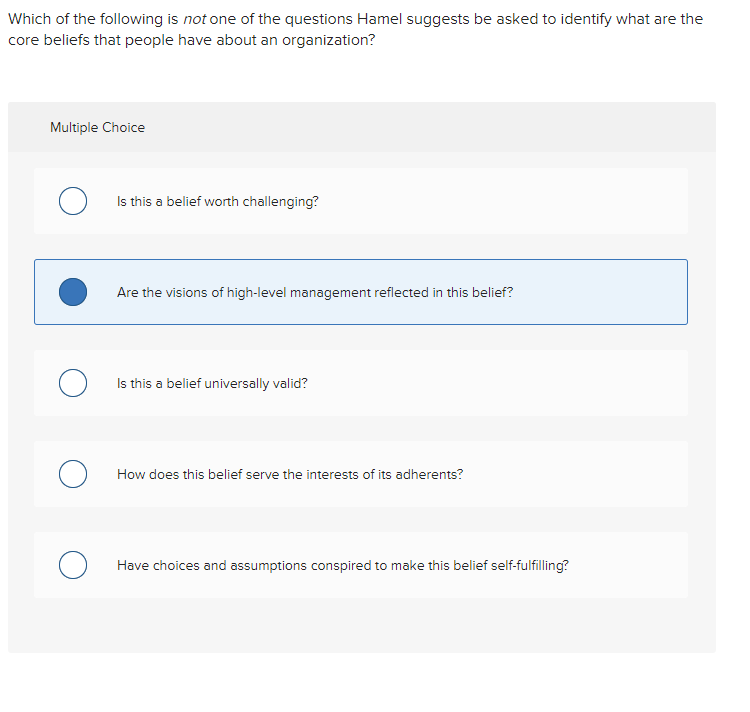Click the italicized word 'not' in the question

196,19
